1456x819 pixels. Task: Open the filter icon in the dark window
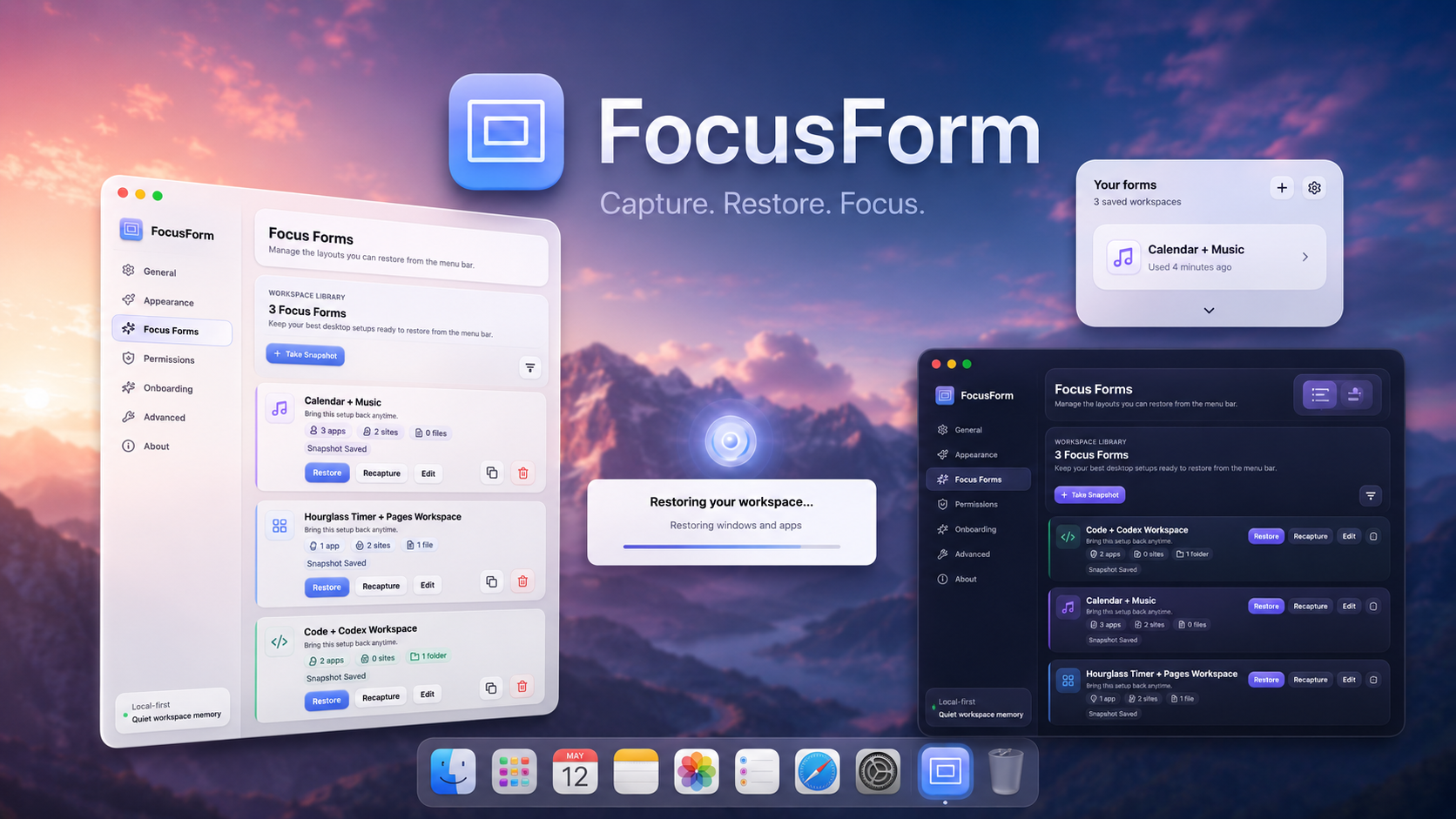(x=1371, y=495)
